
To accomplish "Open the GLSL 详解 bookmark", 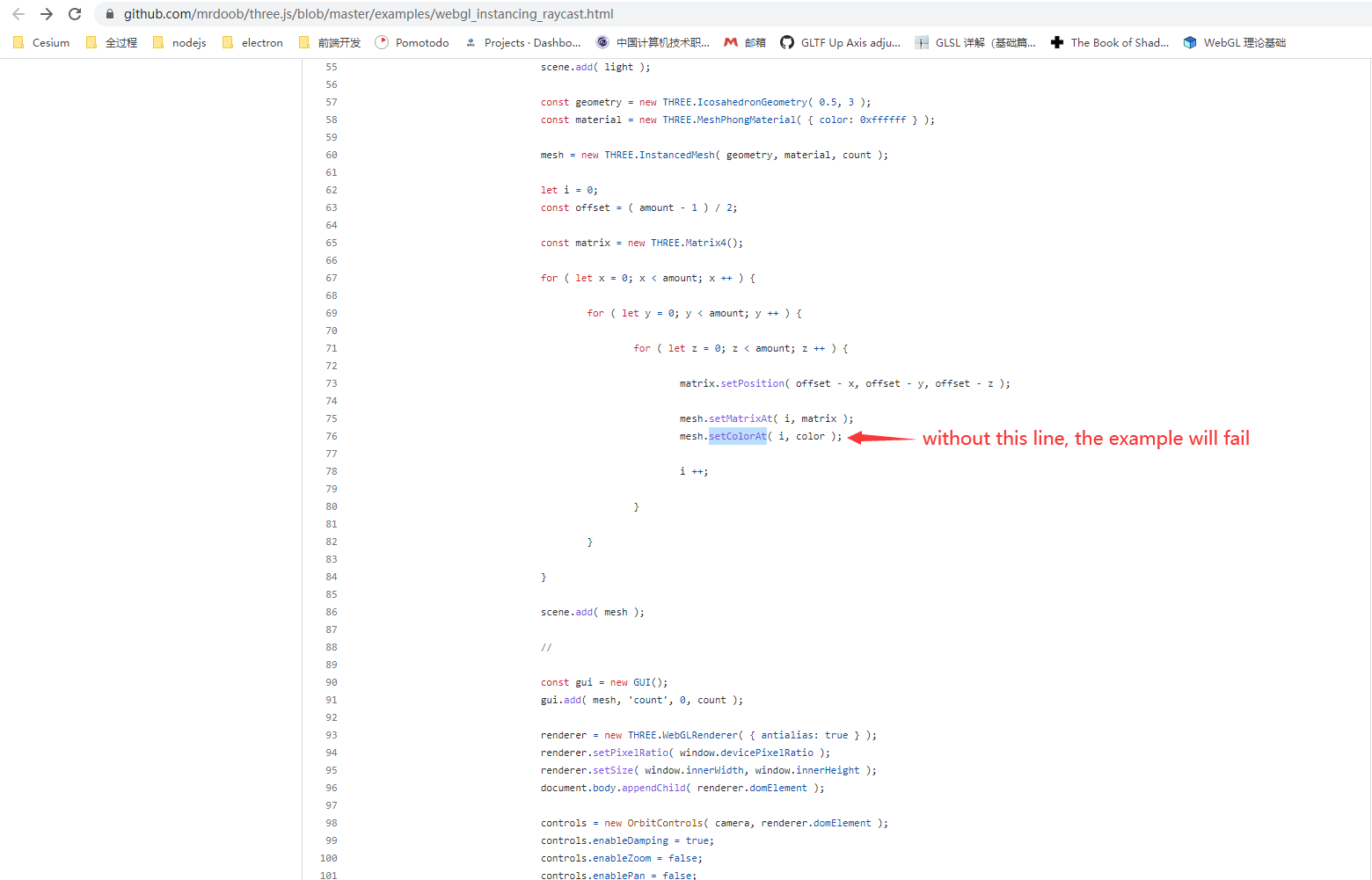I will click(976, 41).
